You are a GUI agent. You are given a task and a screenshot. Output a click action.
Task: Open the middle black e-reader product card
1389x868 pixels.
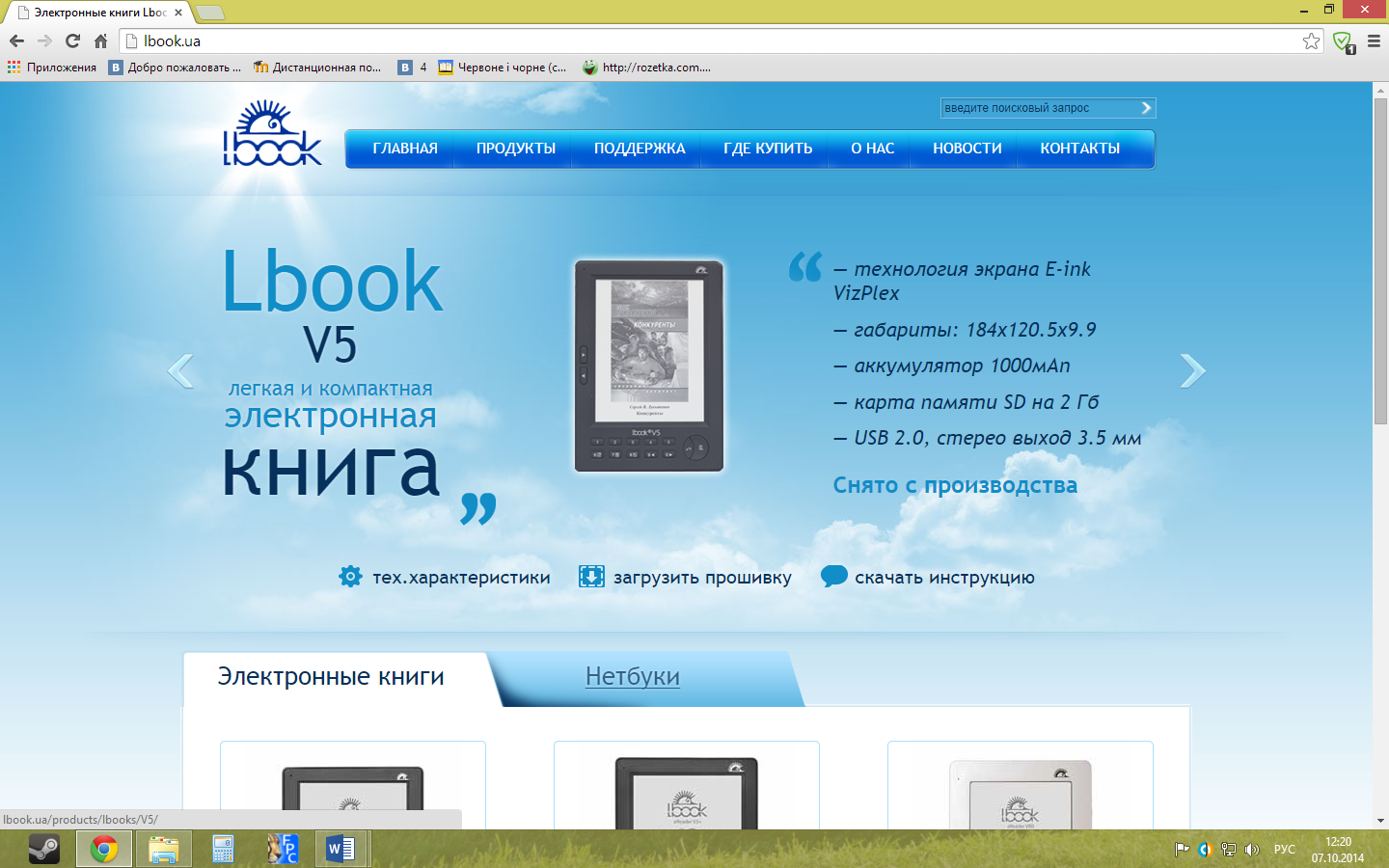(x=687, y=785)
